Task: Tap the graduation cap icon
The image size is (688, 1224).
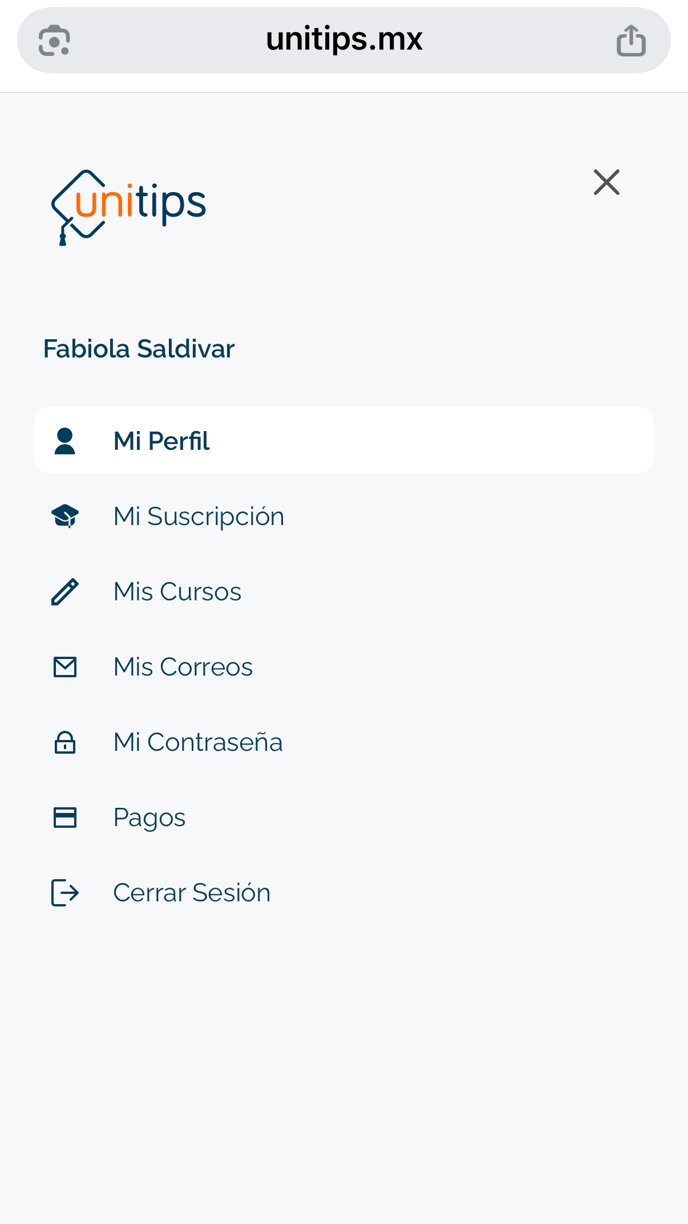Action: (x=65, y=516)
